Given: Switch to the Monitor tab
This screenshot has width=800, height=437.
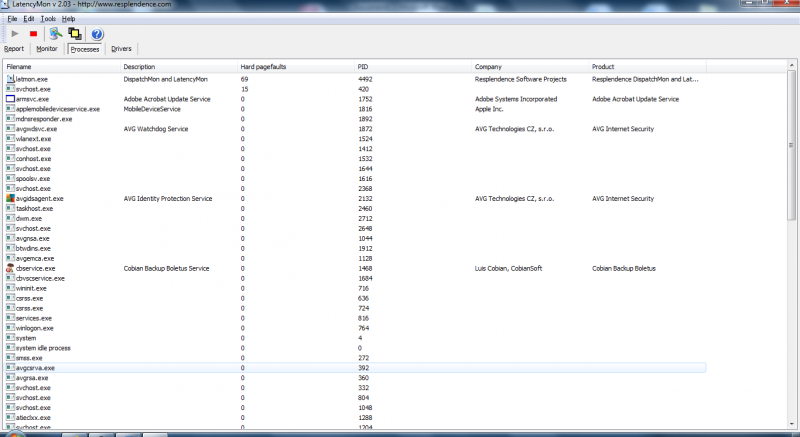Looking at the screenshot, I should [x=46, y=49].
